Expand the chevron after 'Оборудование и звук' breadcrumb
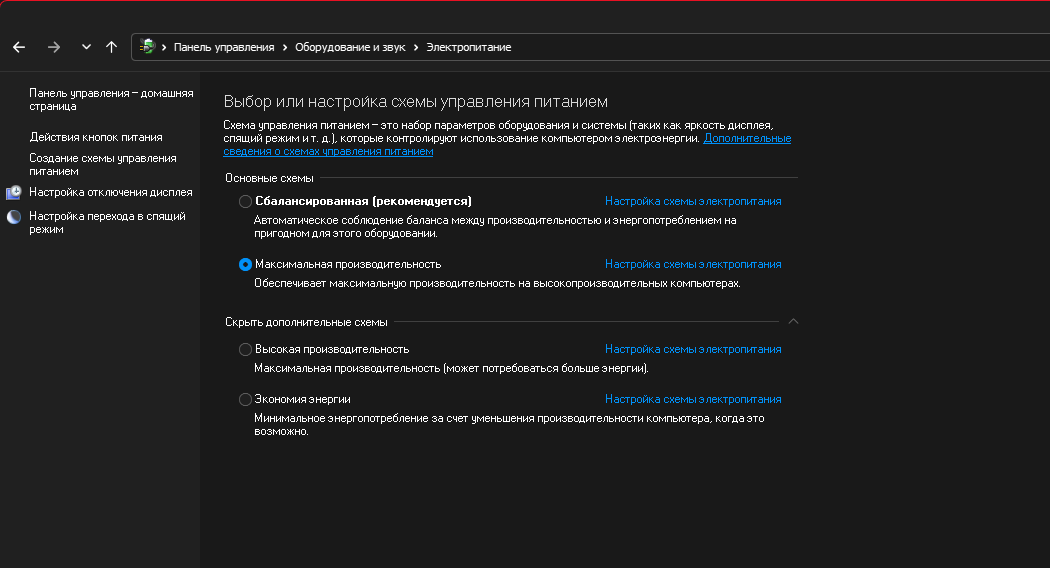The width and height of the screenshot is (1050, 568). pyautogui.click(x=417, y=47)
